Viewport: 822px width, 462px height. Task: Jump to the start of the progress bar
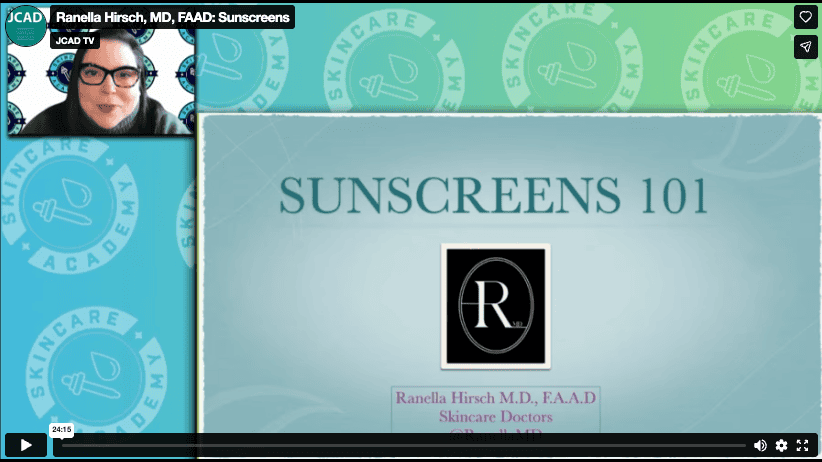[63, 446]
